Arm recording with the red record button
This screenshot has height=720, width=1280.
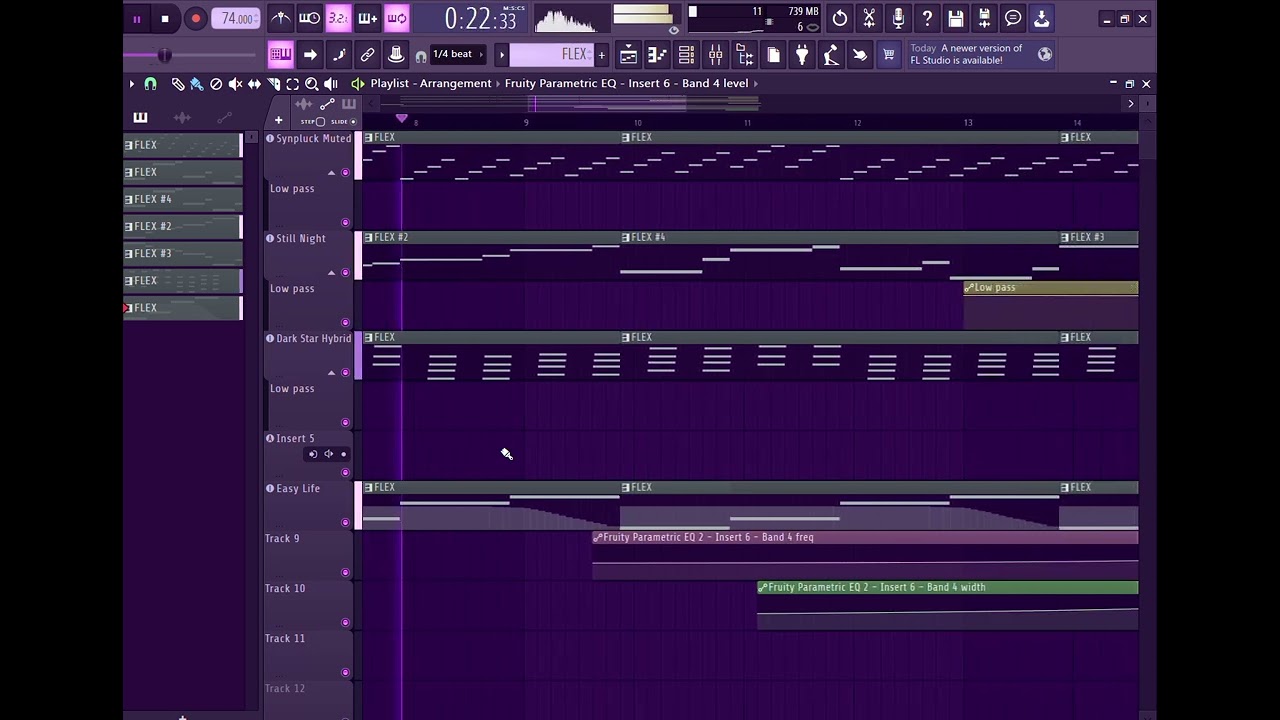click(196, 19)
